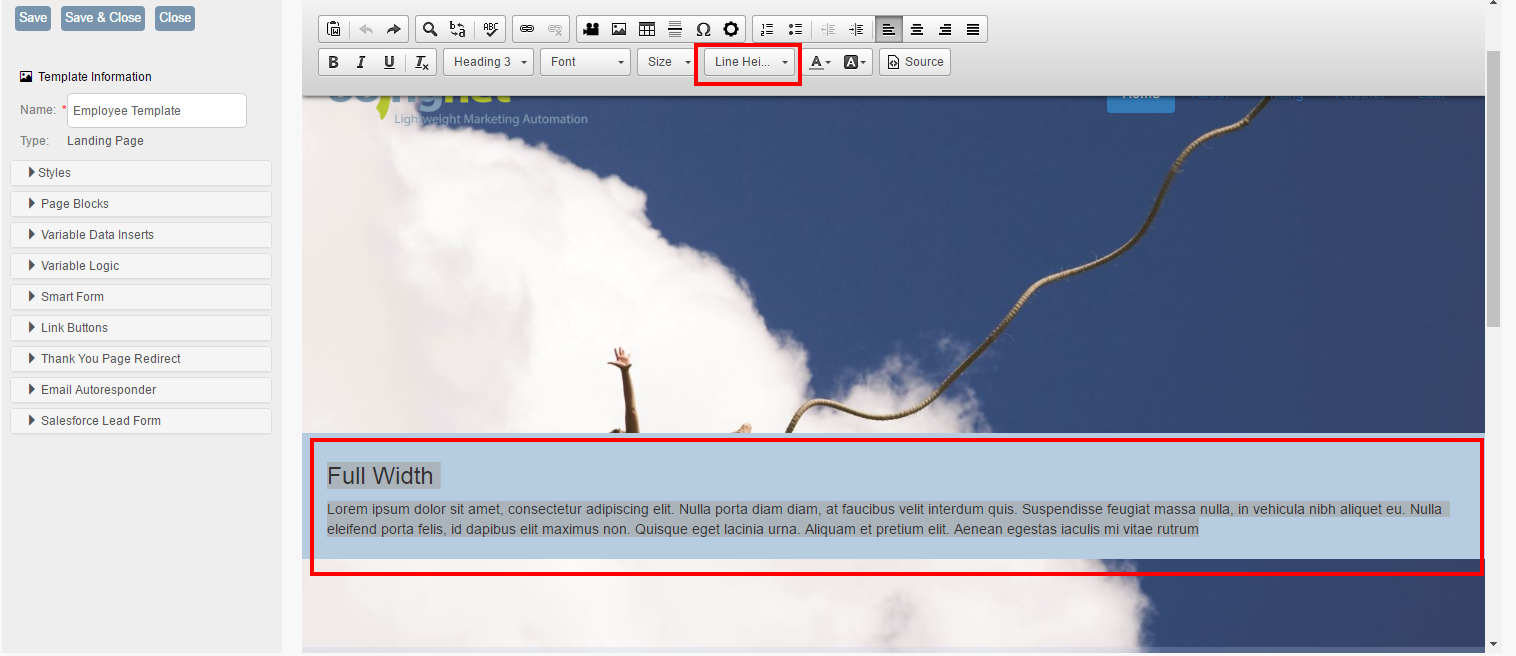The width and height of the screenshot is (1516, 656).
Task: Switch to Source view
Action: pos(915,62)
